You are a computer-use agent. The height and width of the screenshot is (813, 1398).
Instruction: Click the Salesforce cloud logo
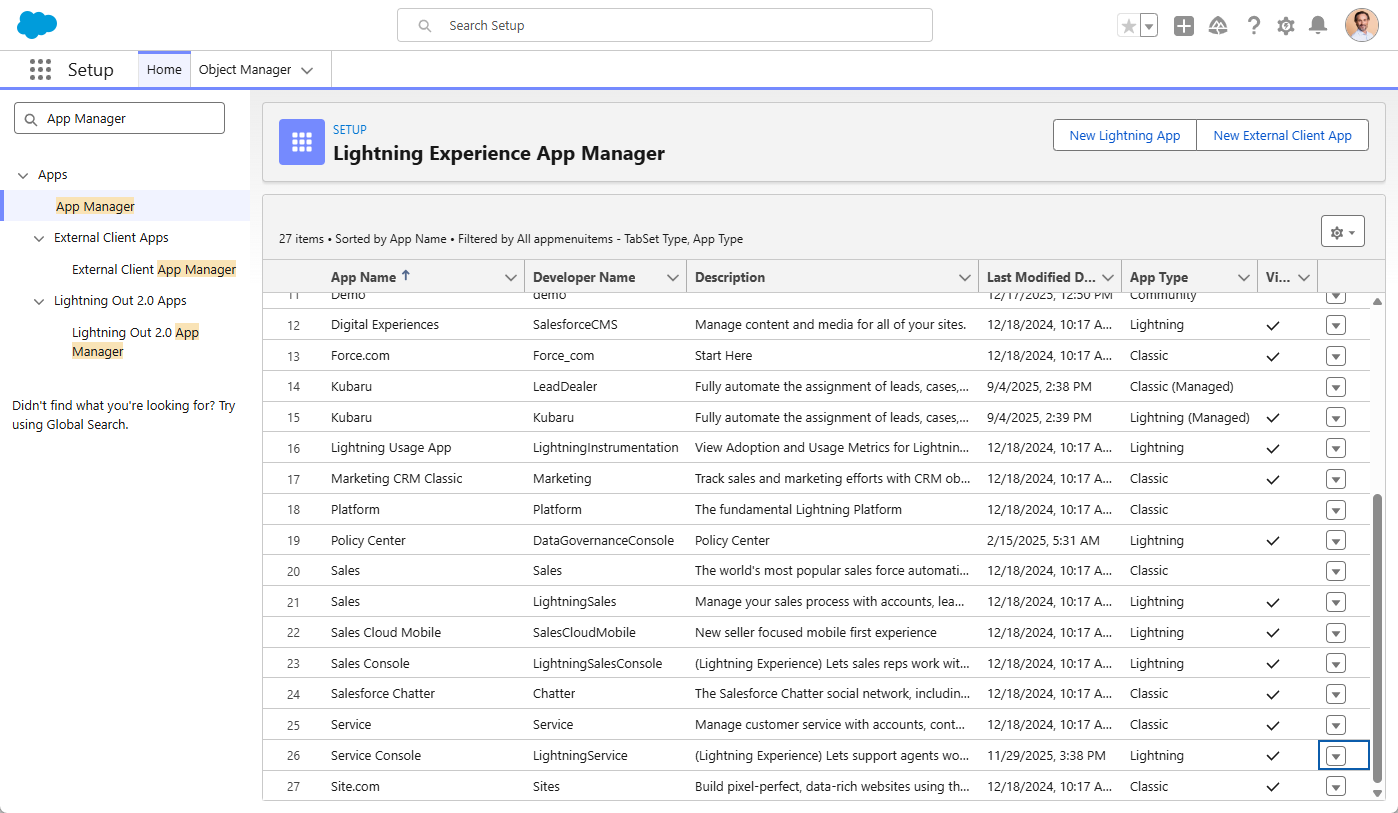click(x=37, y=25)
